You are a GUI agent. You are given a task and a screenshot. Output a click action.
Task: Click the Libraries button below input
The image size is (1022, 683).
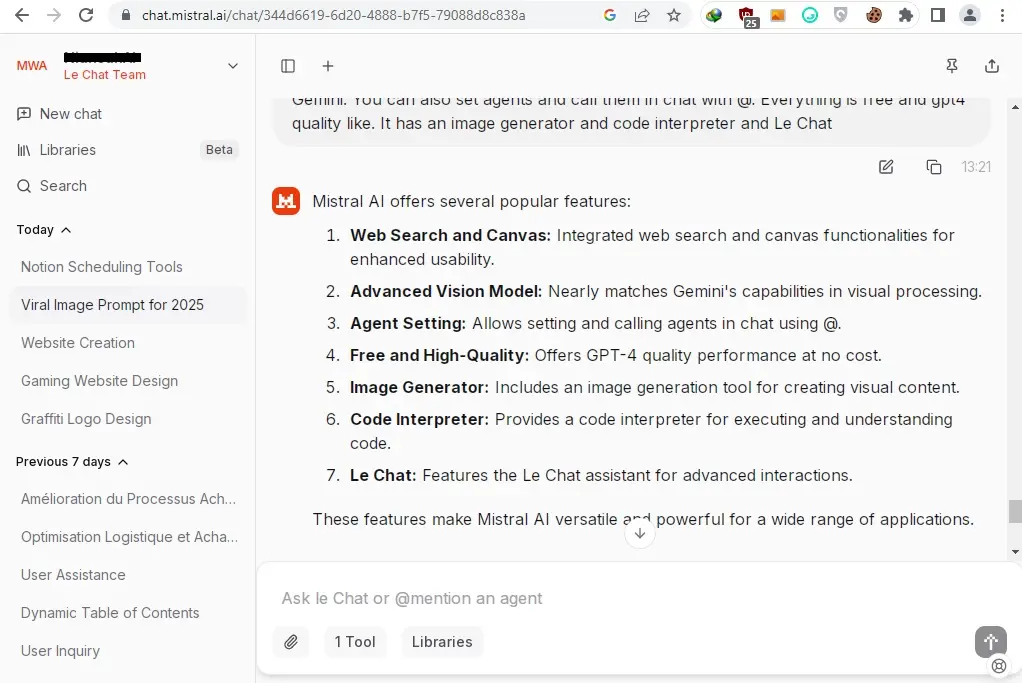point(442,642)
